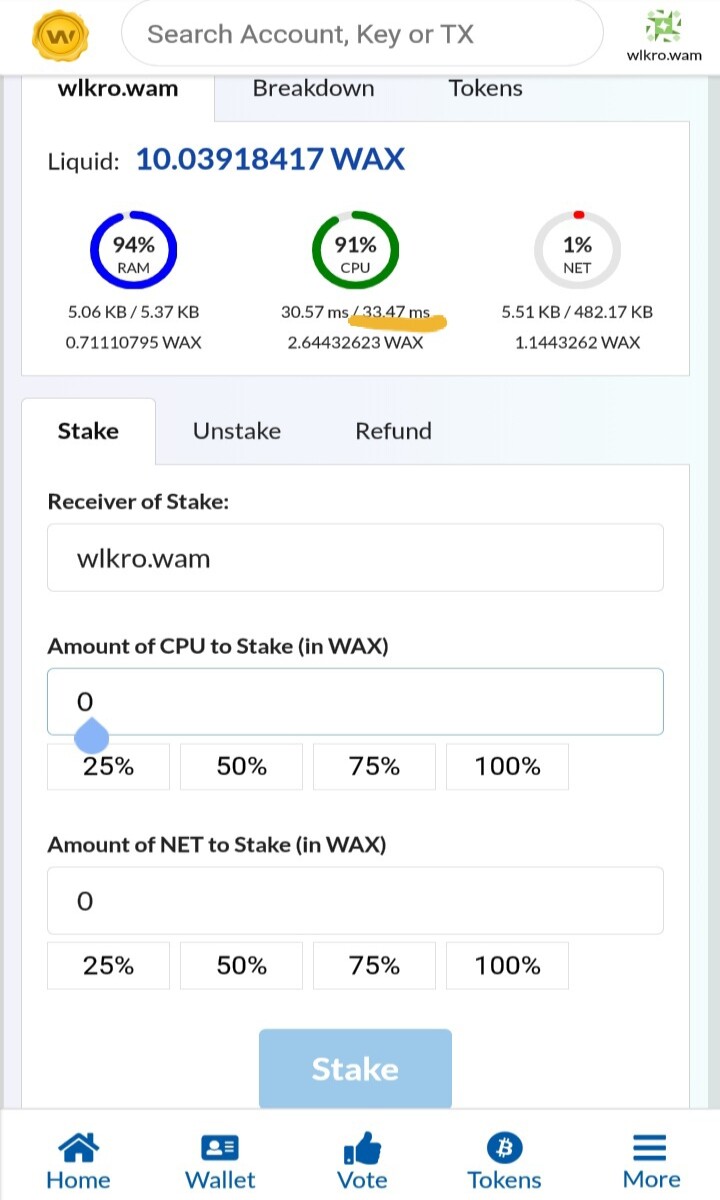
Task: Set CPU stake amount to 100%
Action: 508,767
